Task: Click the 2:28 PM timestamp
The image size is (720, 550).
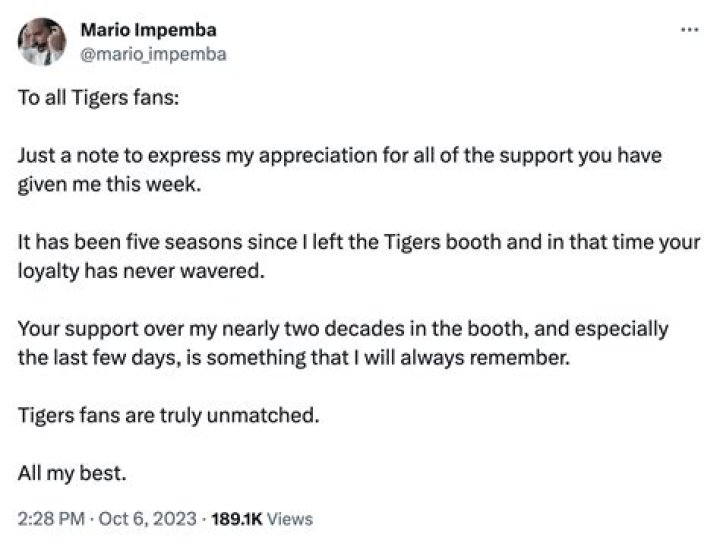Action: click(x=49, y=519)
